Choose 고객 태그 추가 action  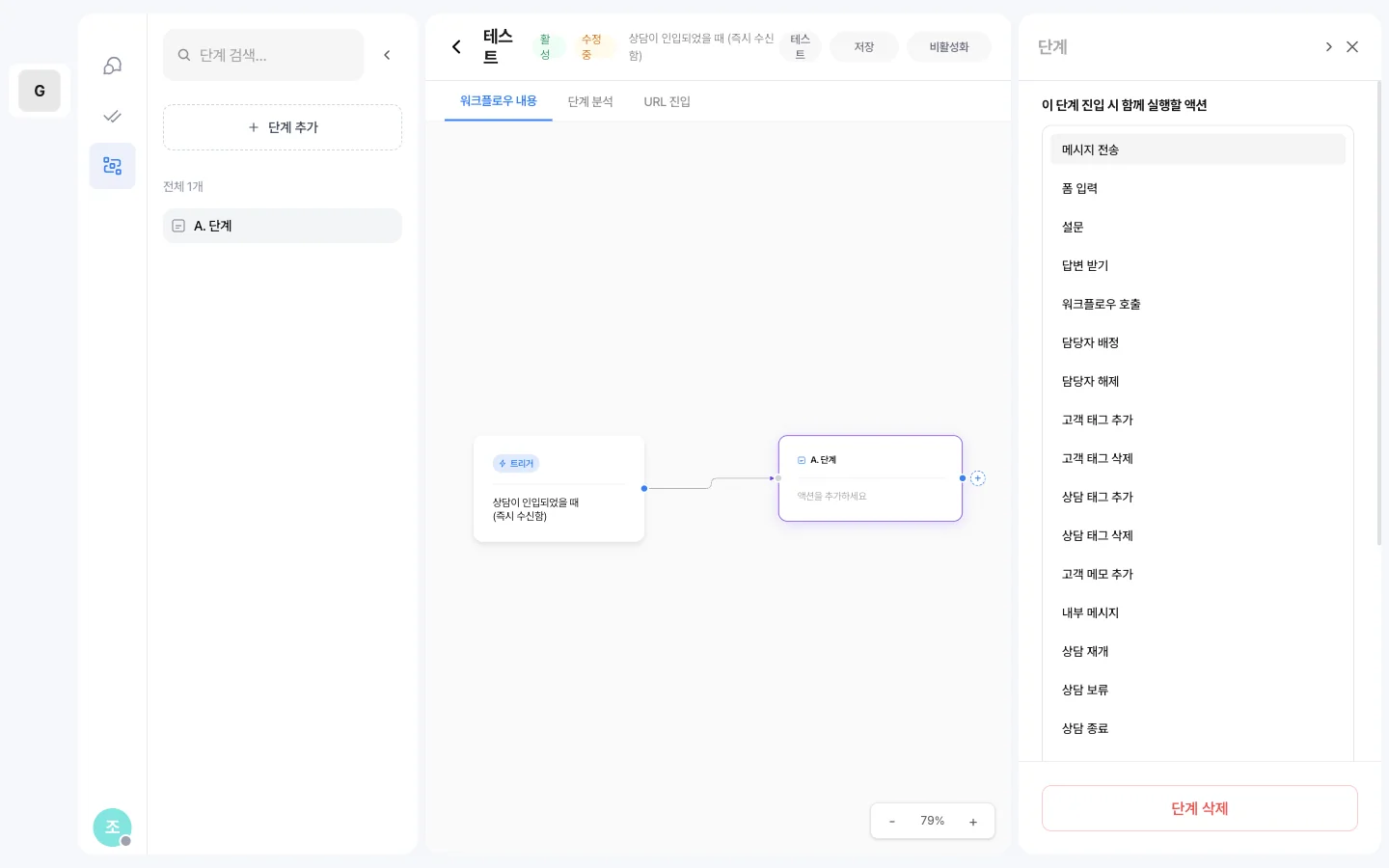click(1198, 420)
